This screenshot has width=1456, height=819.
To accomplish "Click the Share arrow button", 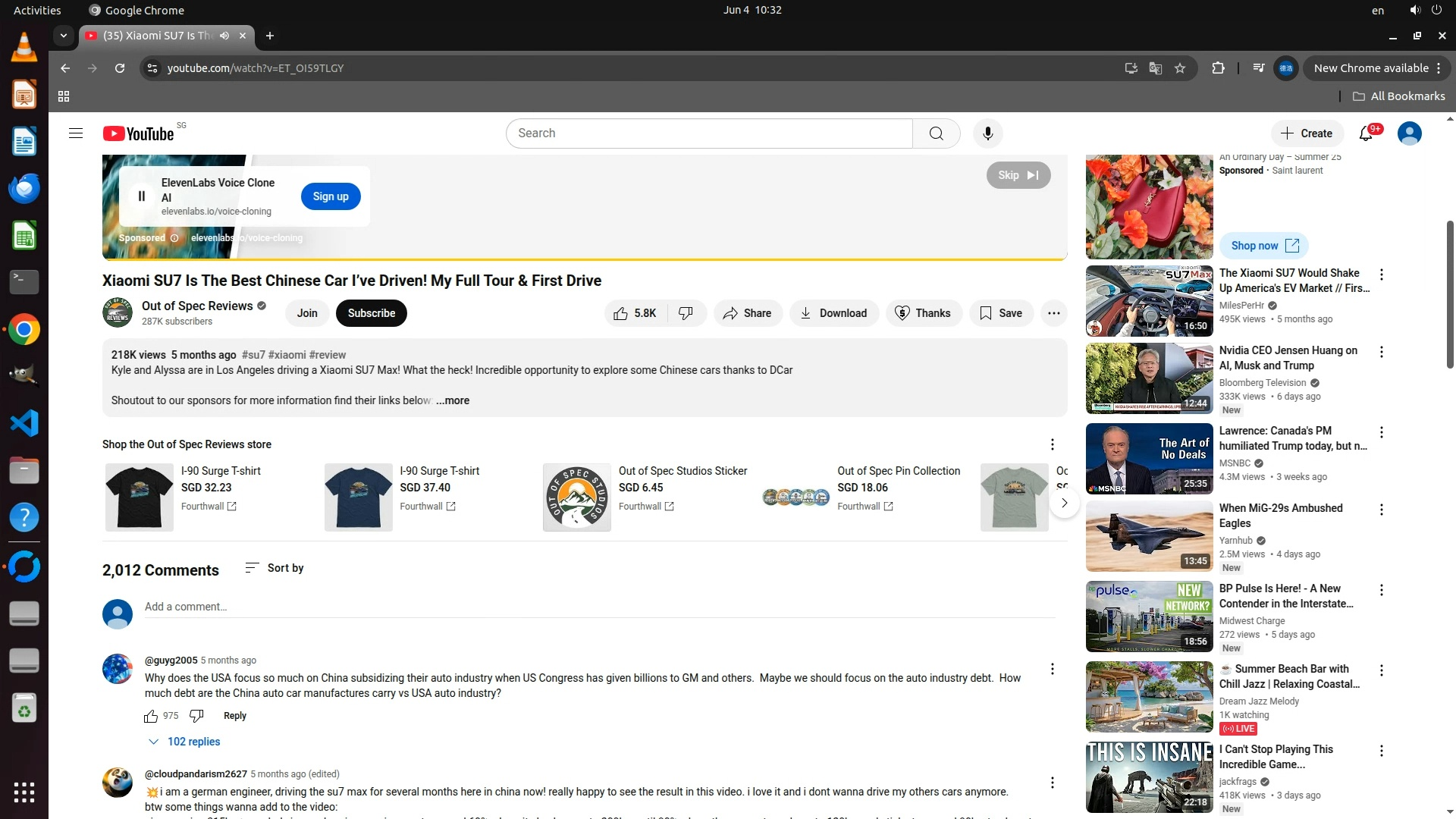I will 747,313.
